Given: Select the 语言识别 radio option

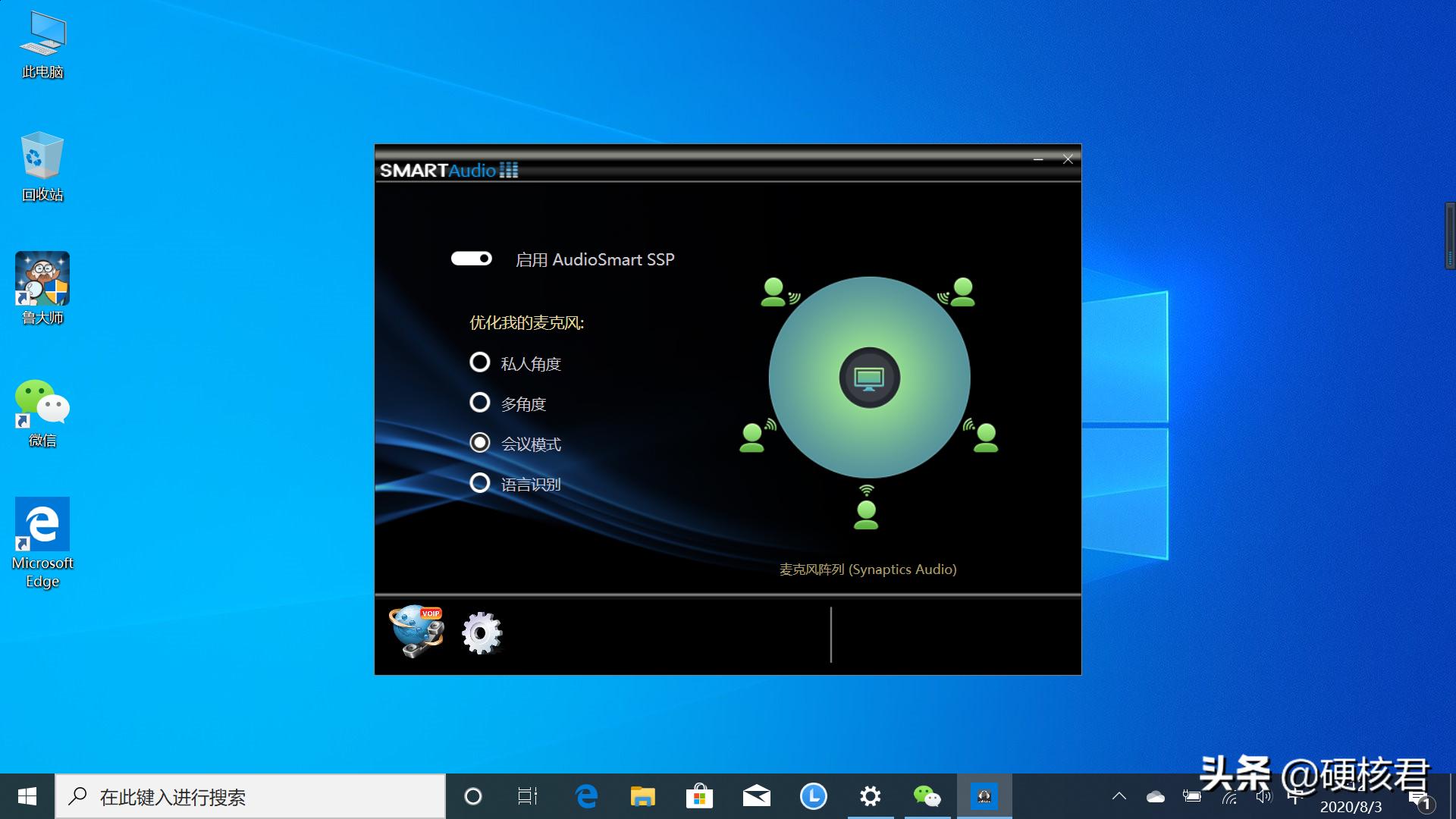Looking at the screenshot, I should [480, 483].
